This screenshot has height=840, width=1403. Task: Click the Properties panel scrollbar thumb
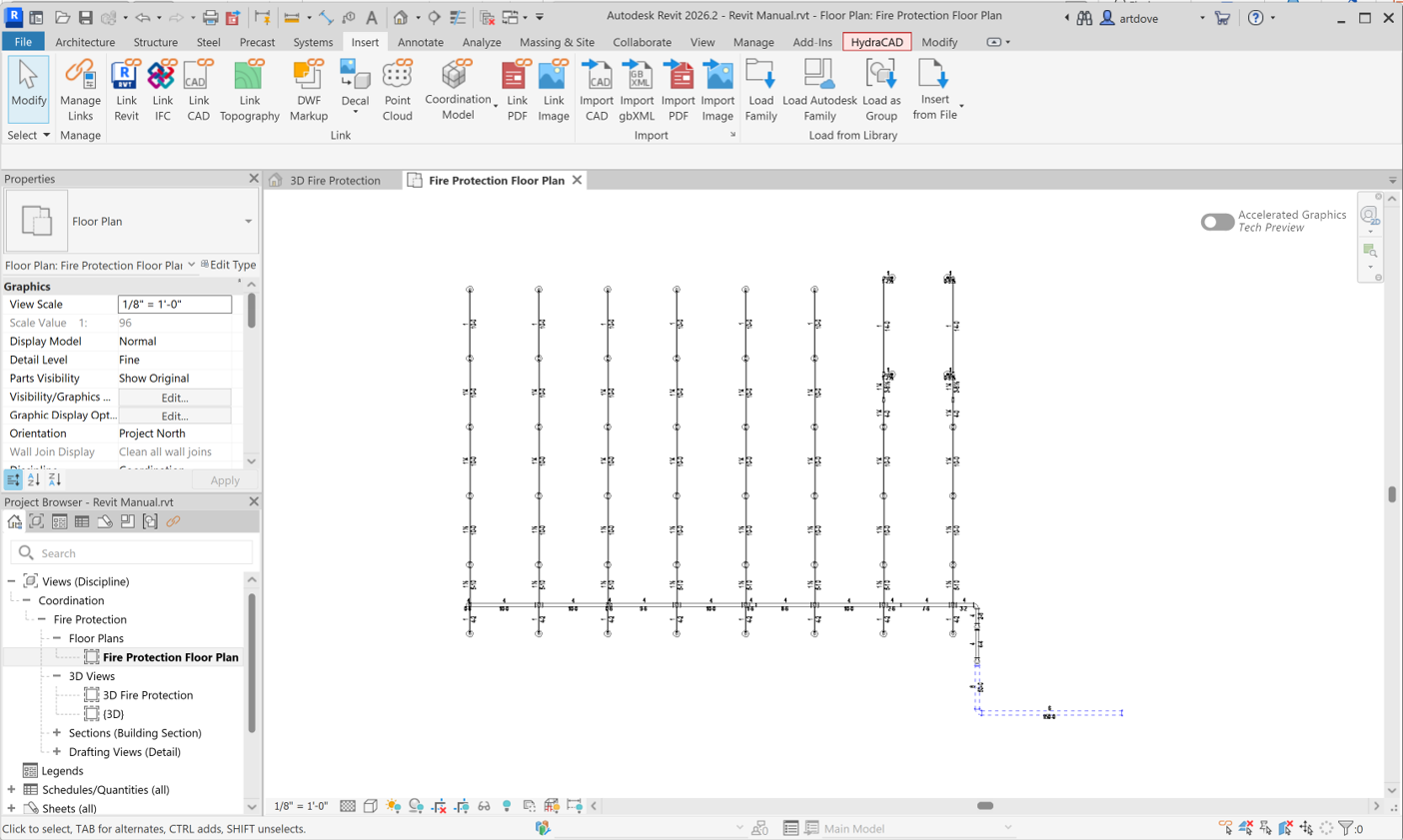(x=251, y=311)
